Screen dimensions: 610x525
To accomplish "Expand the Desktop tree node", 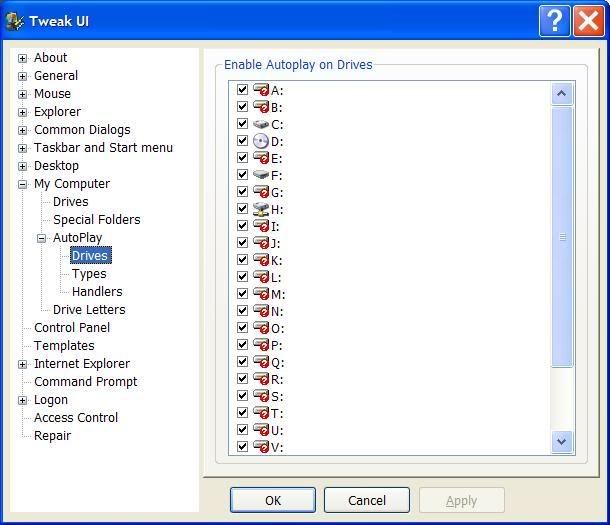I will pos(23,166).
